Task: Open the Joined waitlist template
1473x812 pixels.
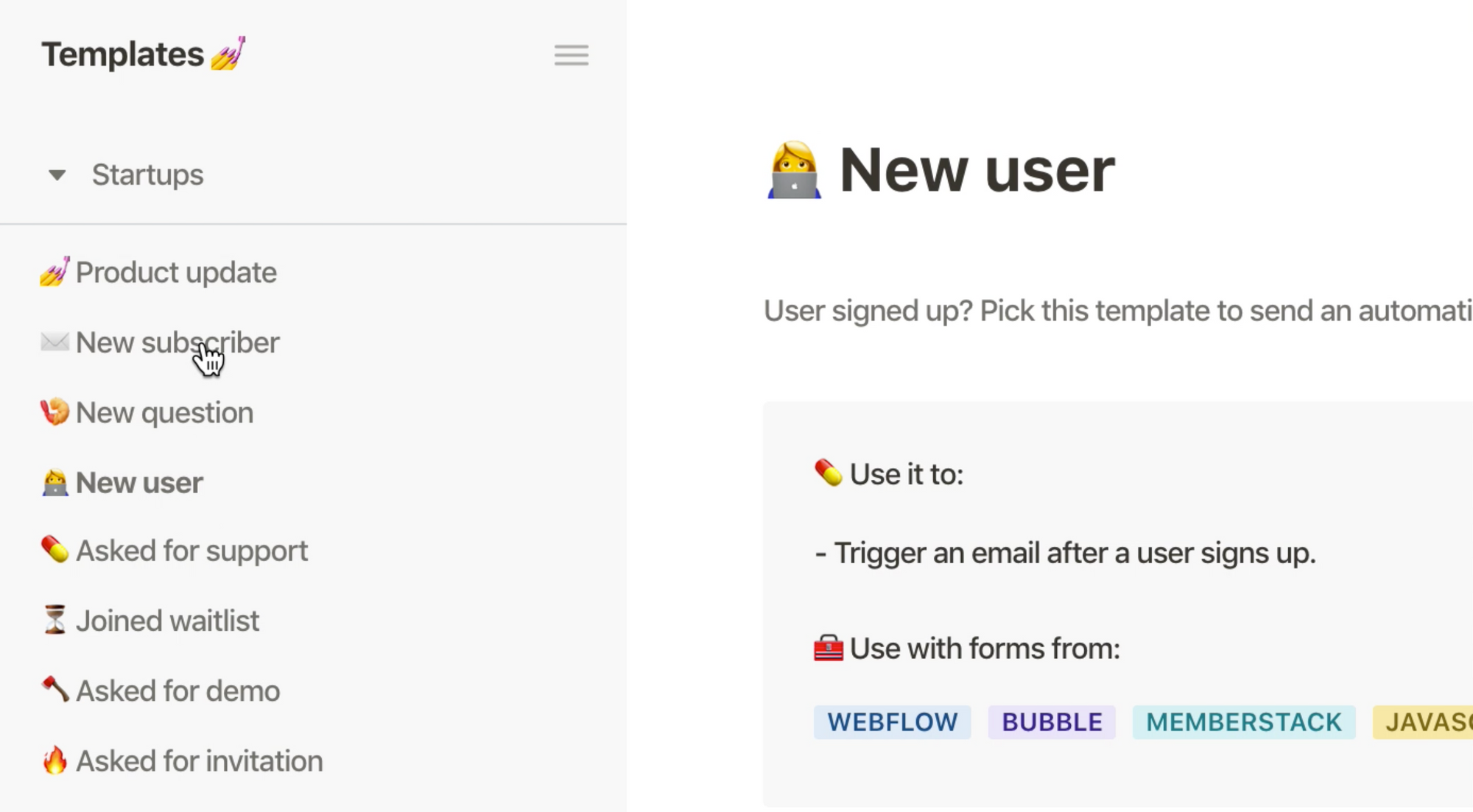Action: tap(167, 621)
